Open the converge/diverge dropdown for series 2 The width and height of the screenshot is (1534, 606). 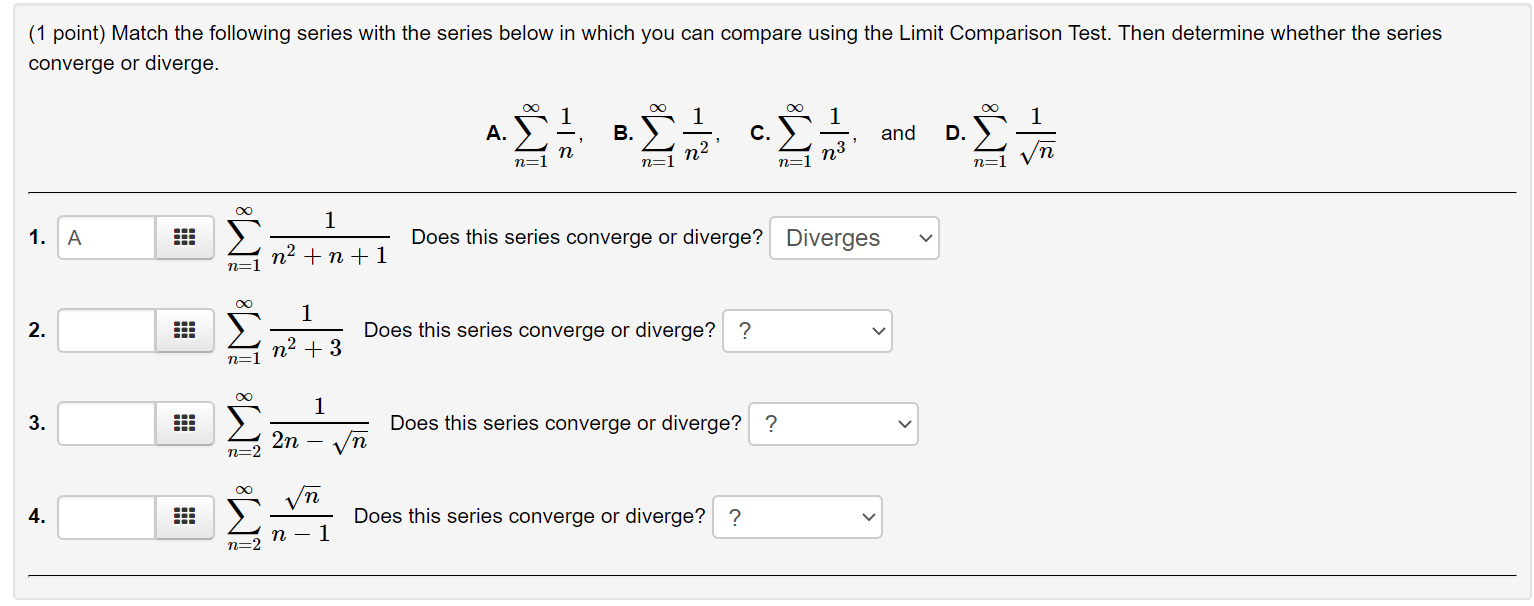tap(807, 330)
